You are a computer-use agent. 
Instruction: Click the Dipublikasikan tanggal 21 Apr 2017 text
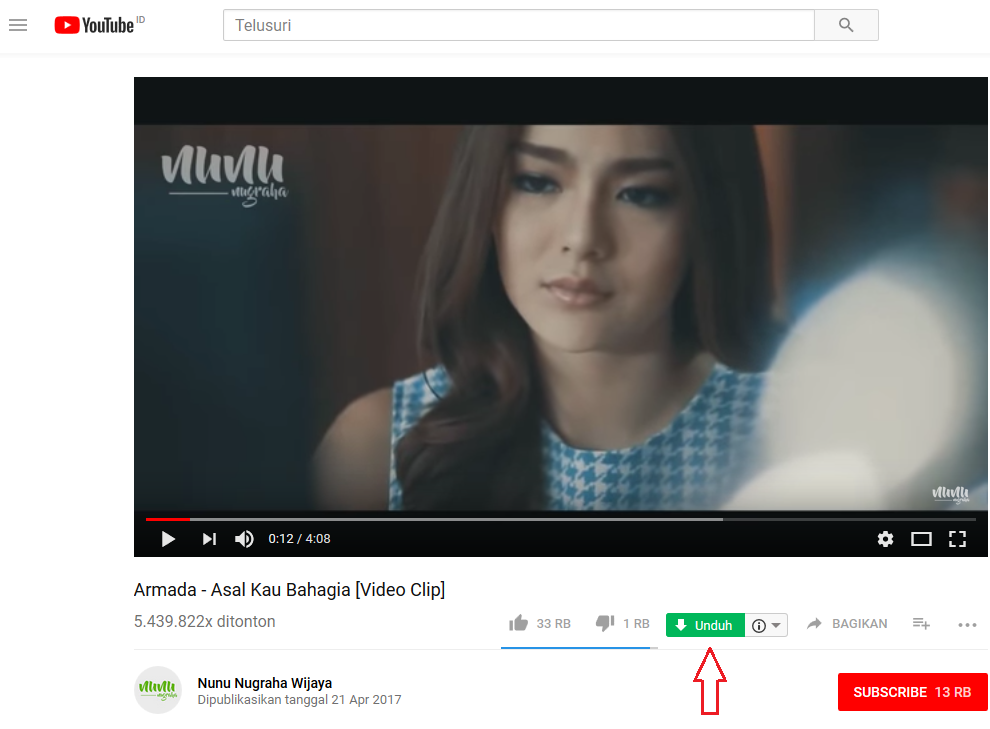pyautogui.click(x=299, y=700)
